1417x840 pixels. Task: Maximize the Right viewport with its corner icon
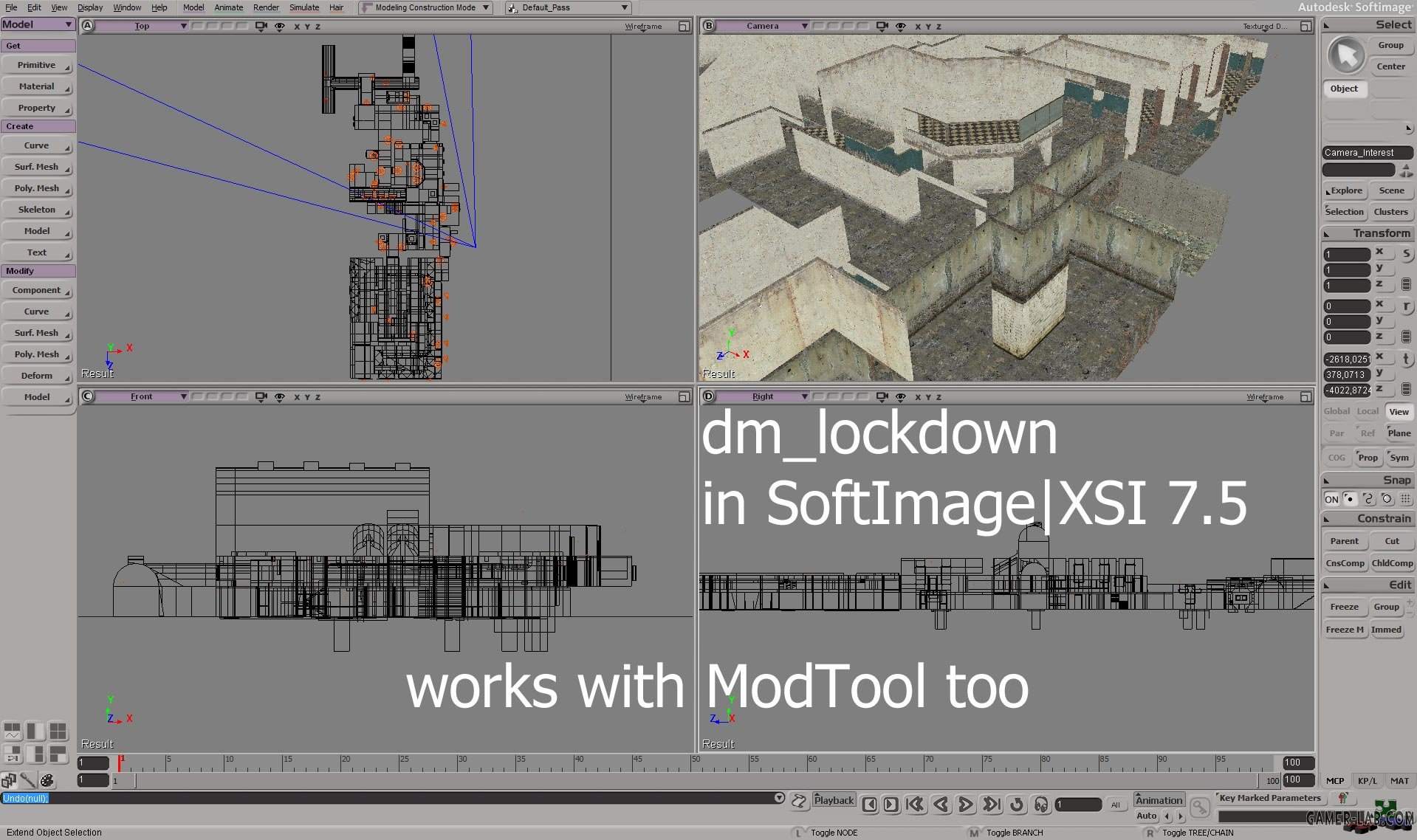coord(1306,396)
